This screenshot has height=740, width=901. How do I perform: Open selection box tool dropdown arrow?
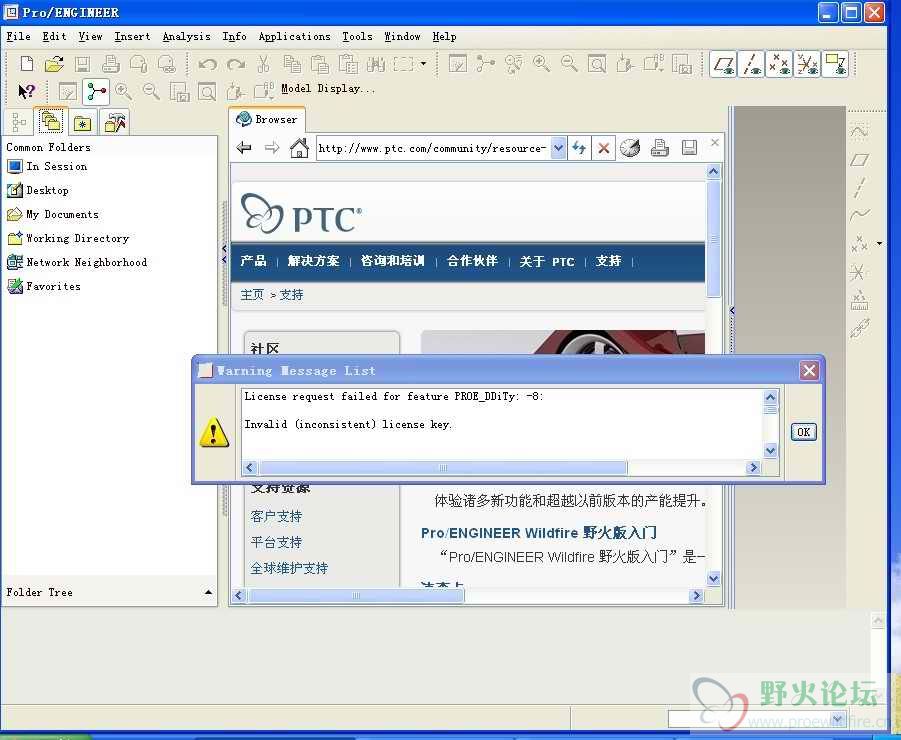(423, 63)
